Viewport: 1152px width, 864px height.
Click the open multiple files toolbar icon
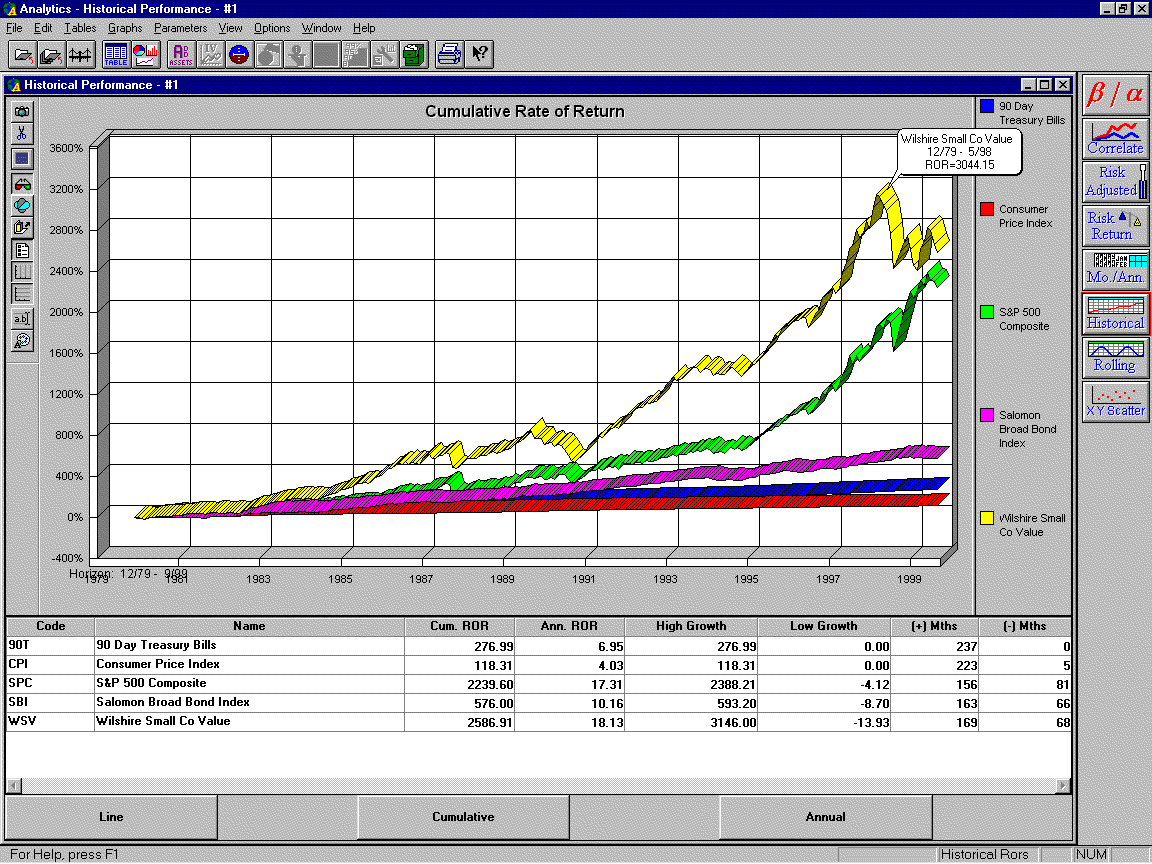tap(51, 54)
